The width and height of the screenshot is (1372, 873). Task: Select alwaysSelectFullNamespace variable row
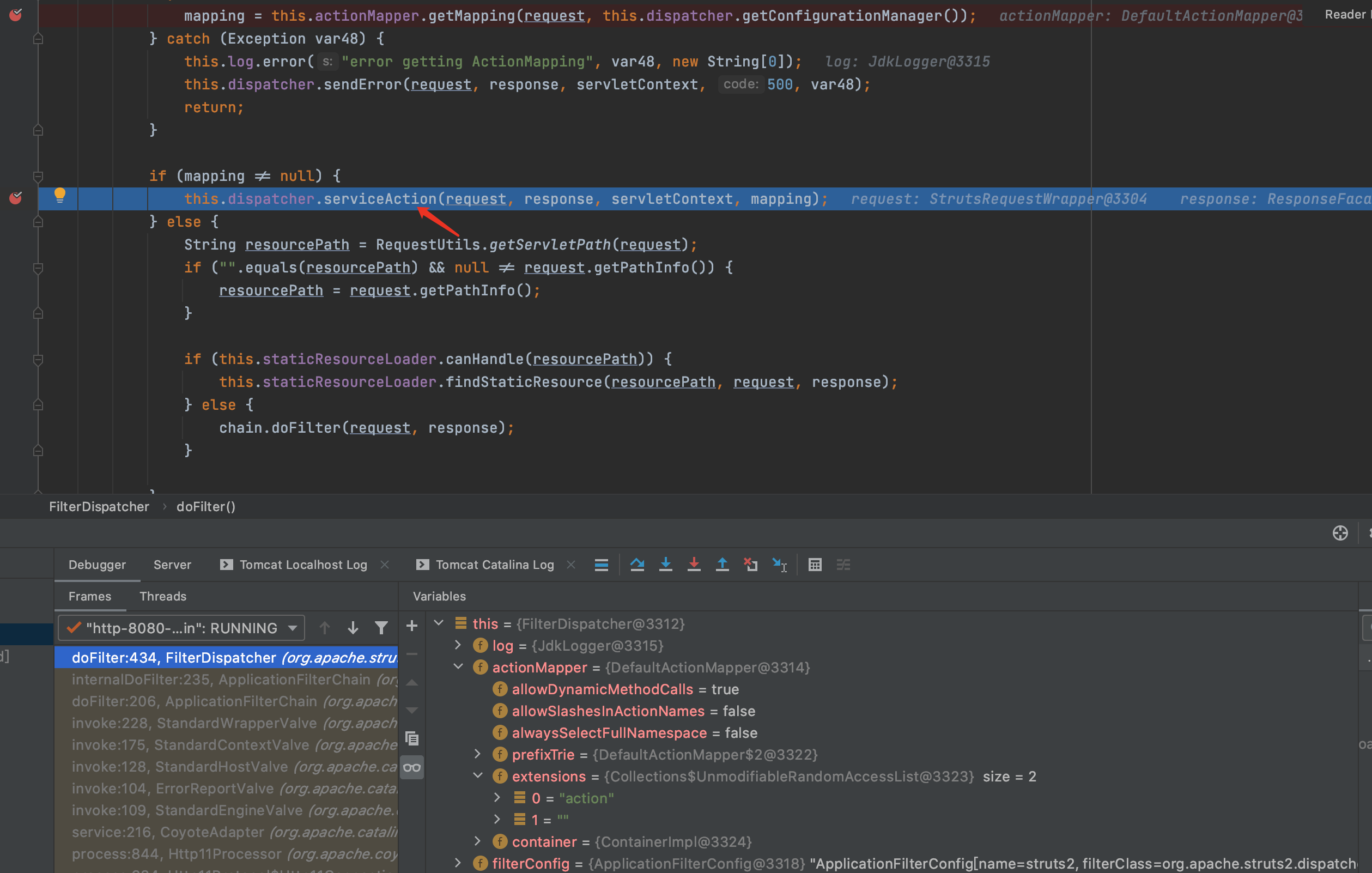[x=891, y=732]
